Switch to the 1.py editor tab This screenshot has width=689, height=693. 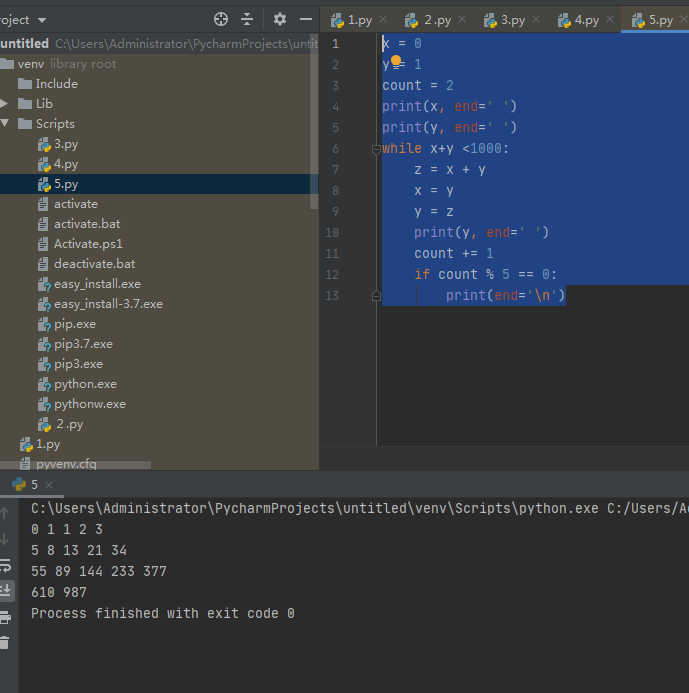pyautogui.click(x=360, y=20)
